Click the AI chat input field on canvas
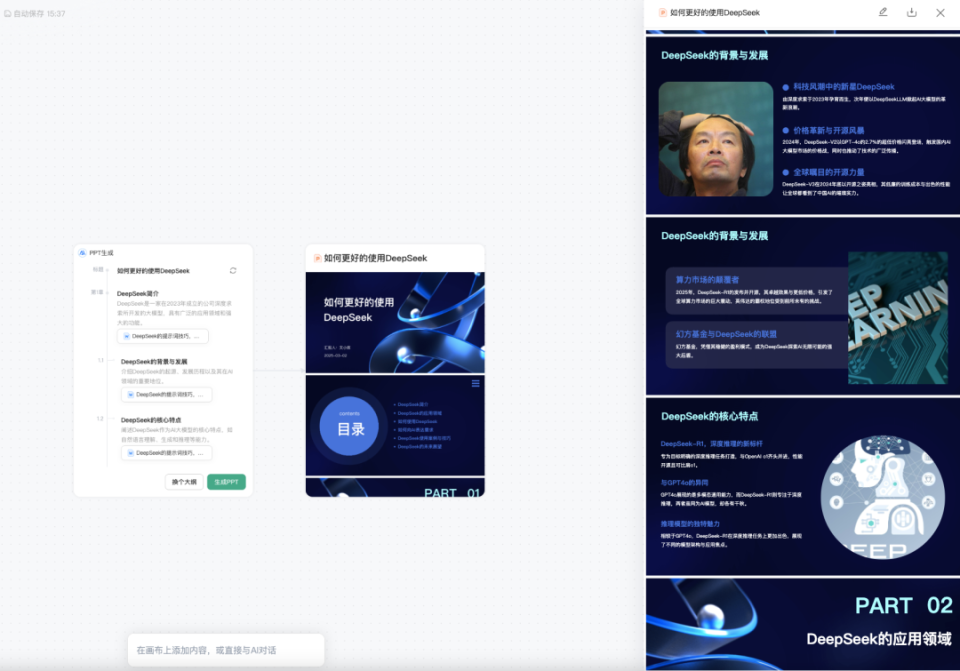The height and width of the screenshot is (671, 960). [226, 650]
